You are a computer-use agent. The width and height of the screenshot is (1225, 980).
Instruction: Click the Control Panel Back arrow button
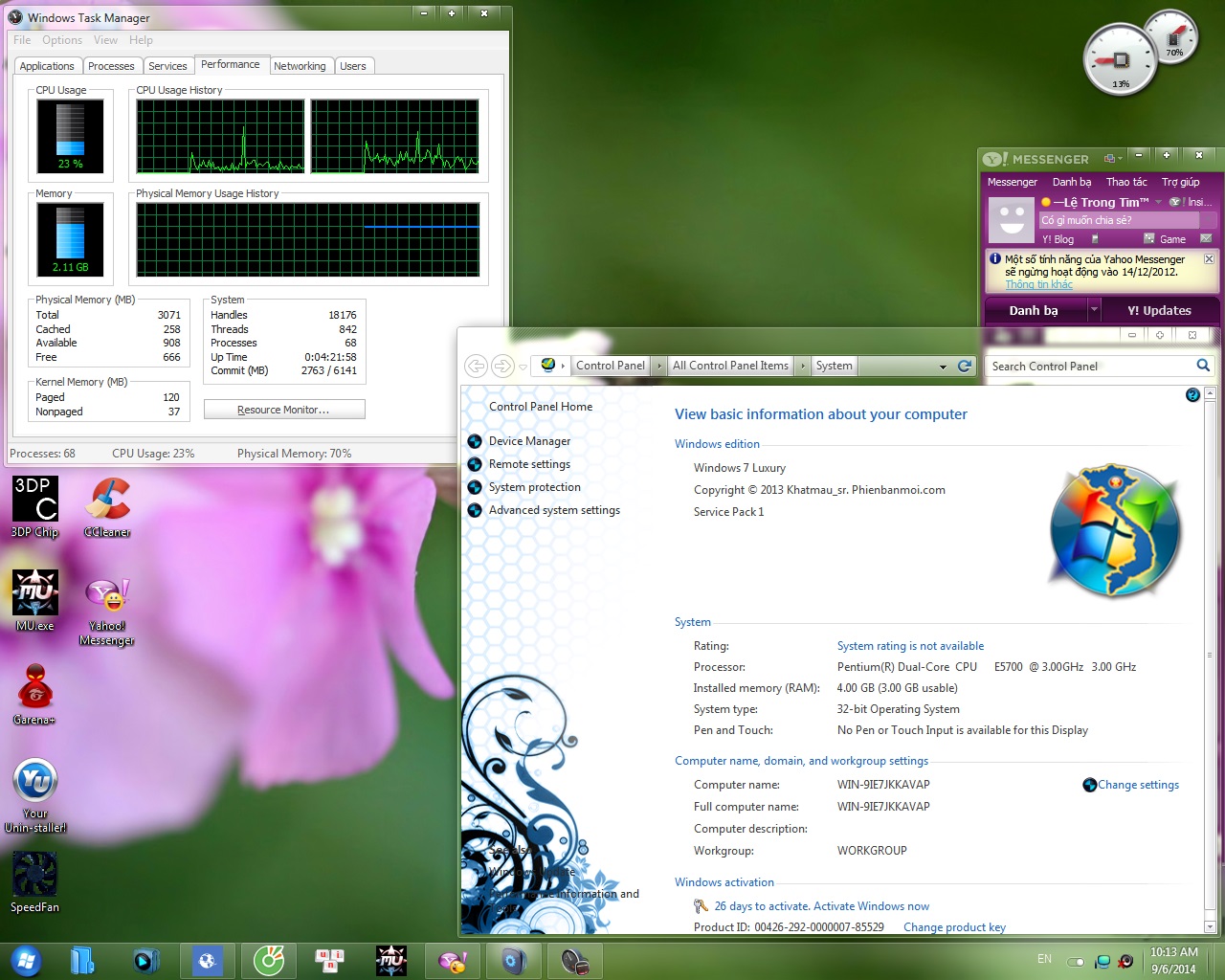pyautogui.click(x=476, y=366)
